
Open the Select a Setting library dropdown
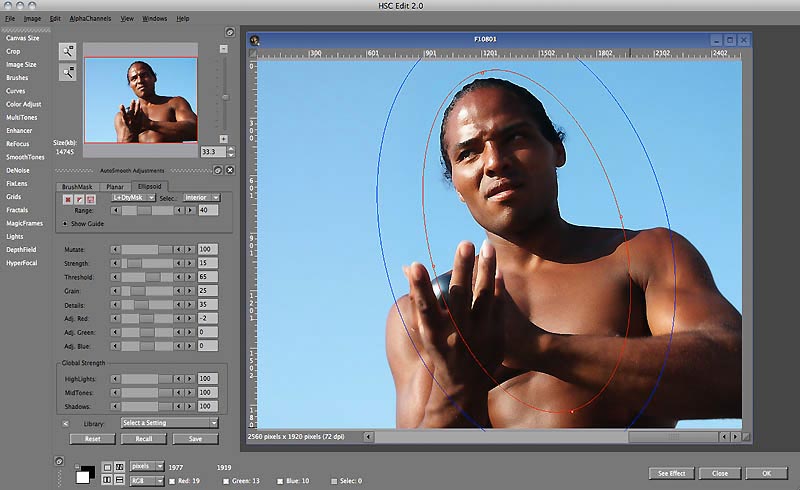[170, 423]
